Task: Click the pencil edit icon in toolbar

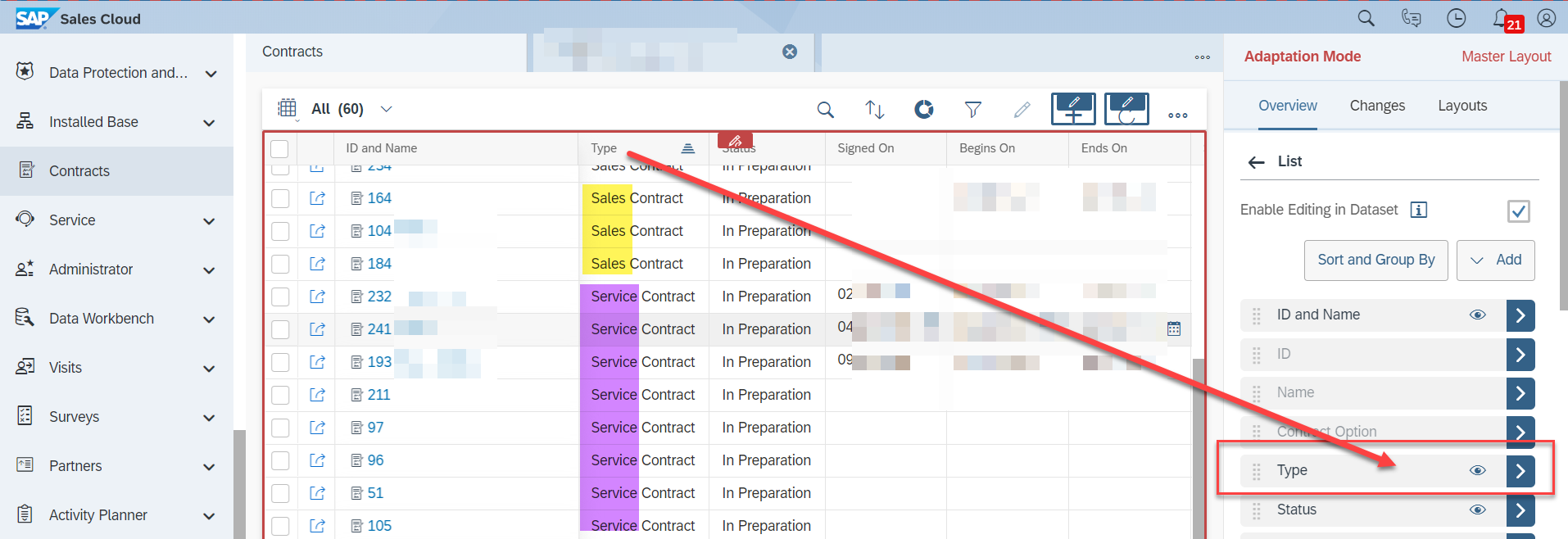Action: point(1022,109)
